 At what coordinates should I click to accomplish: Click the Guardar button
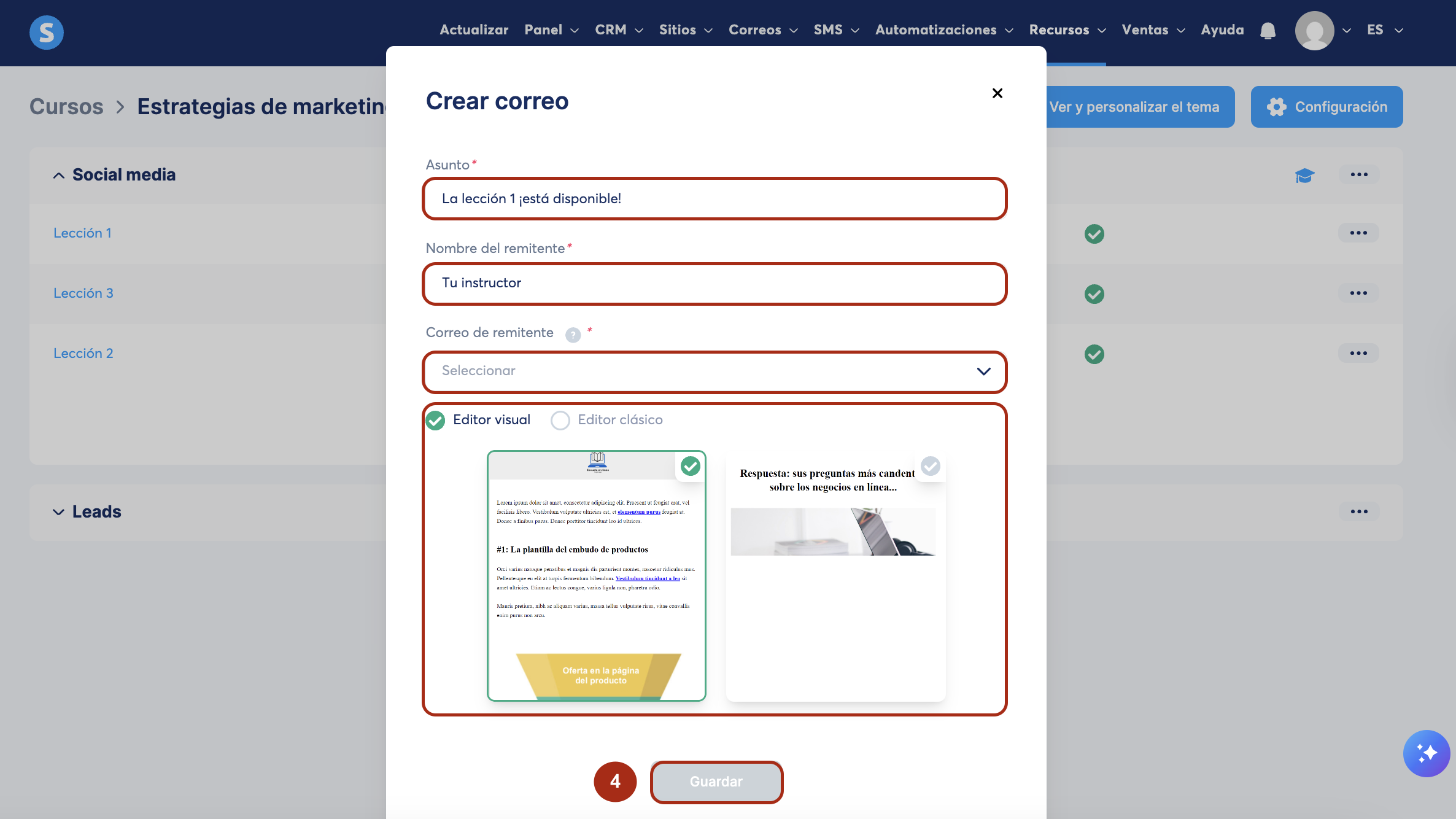(716, 782)
